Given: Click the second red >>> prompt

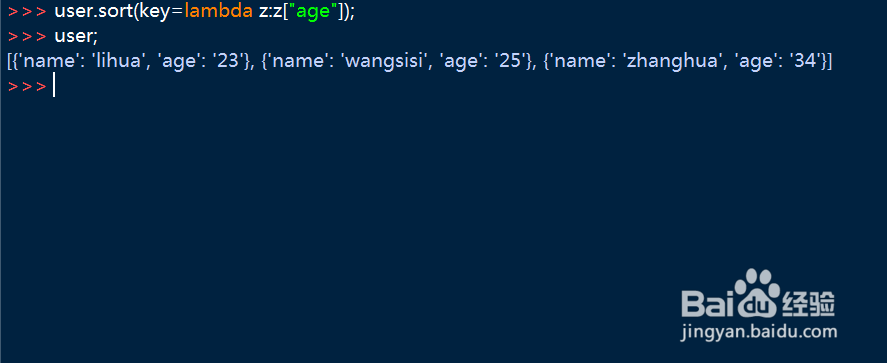Looking at the screenshot, I should pos(27,36).
